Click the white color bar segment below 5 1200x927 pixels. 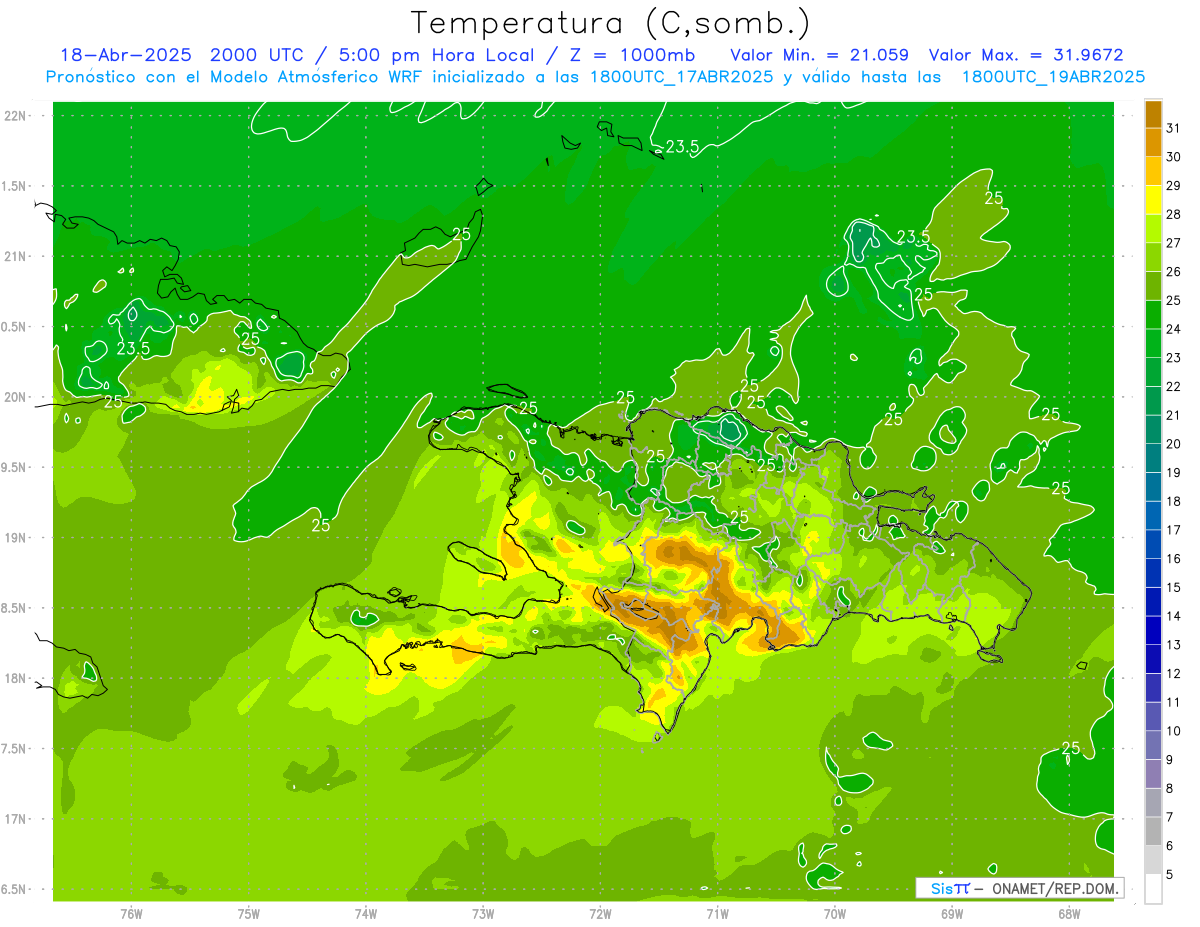click(1153, 888)
